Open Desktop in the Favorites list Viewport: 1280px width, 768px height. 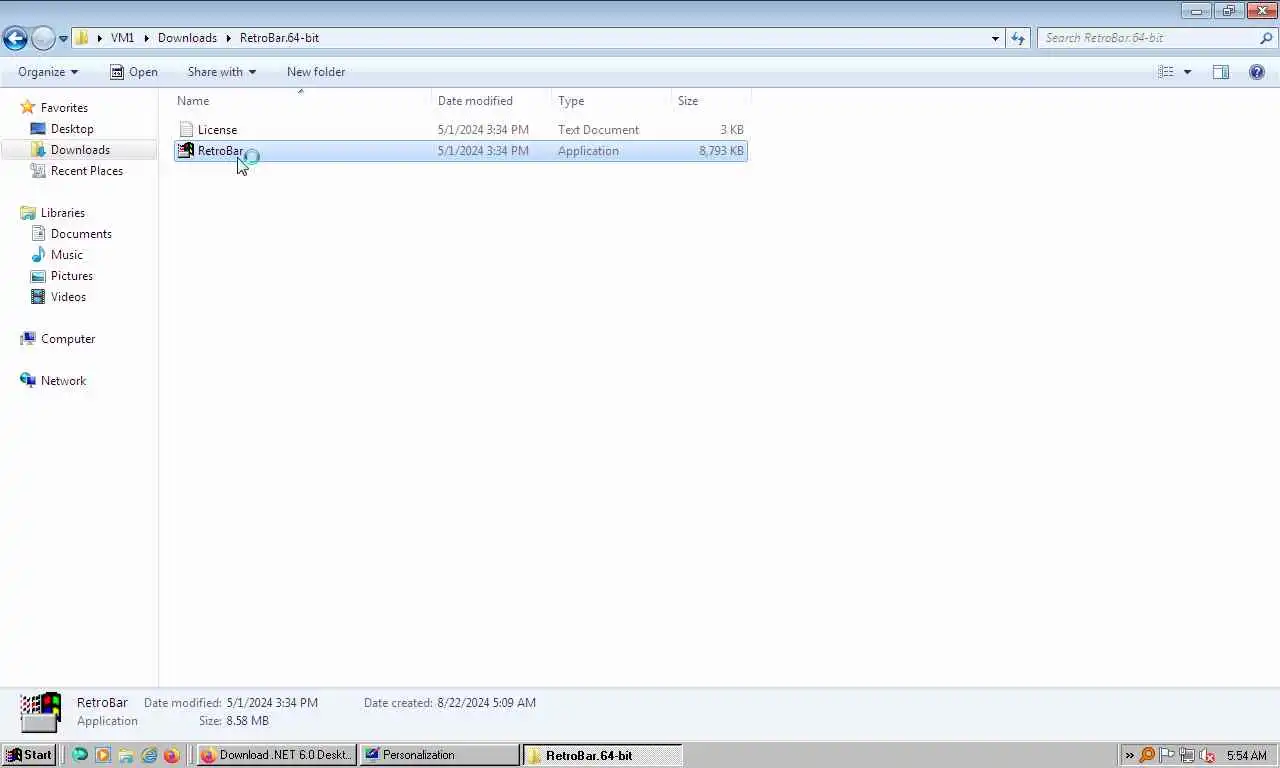coord(72,129)
